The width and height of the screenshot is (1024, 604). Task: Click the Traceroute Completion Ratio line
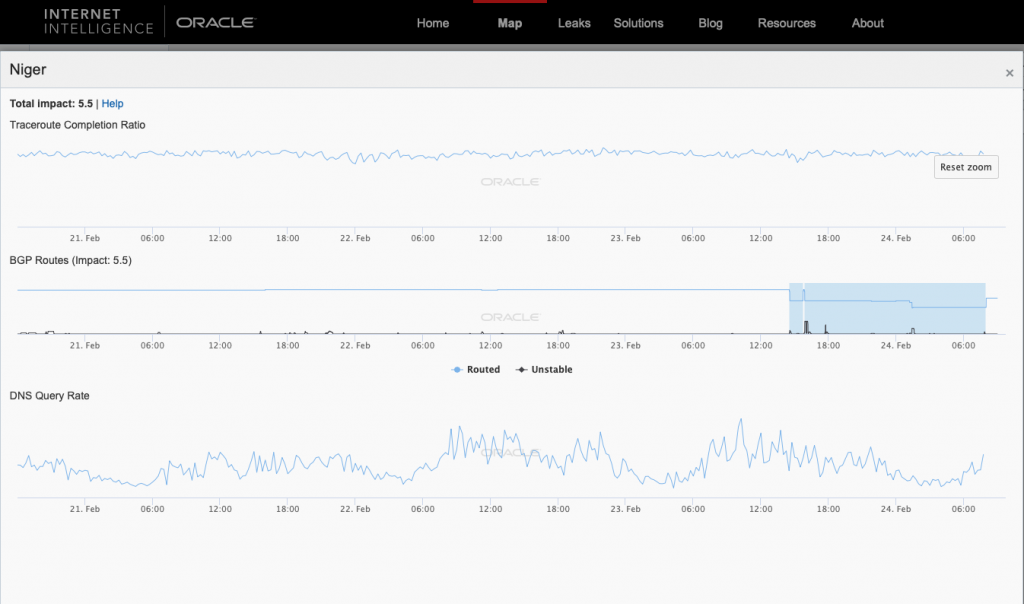500,155
